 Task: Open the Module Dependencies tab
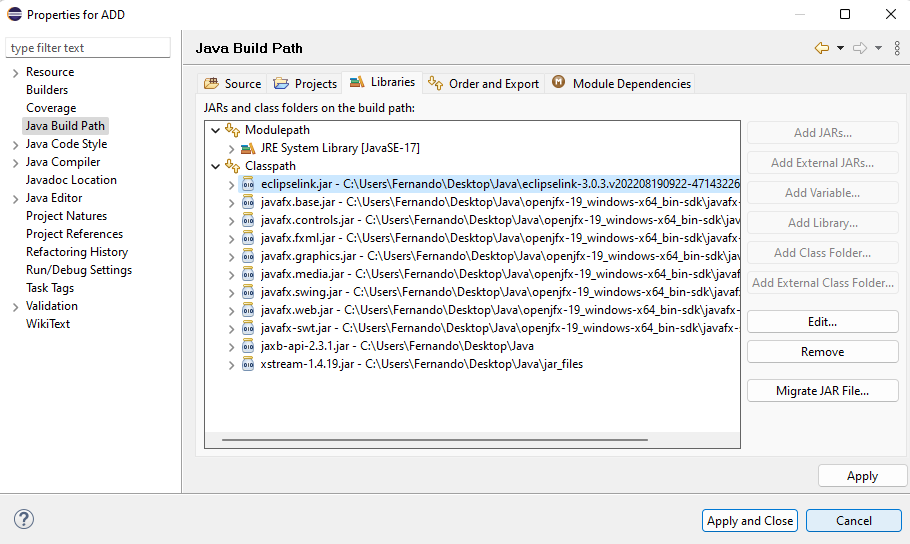(x=621, y=84)
